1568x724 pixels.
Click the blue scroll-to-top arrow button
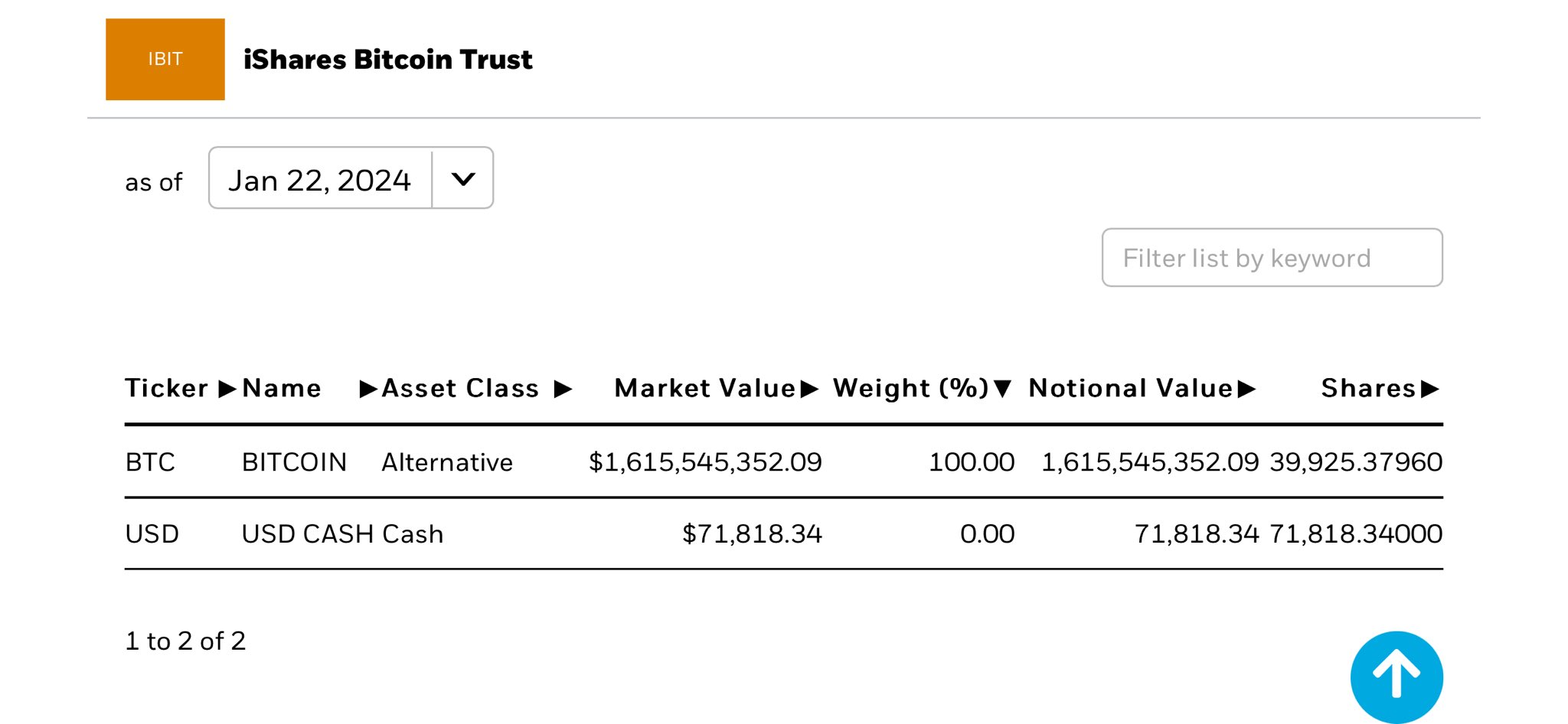(1396, 676)
